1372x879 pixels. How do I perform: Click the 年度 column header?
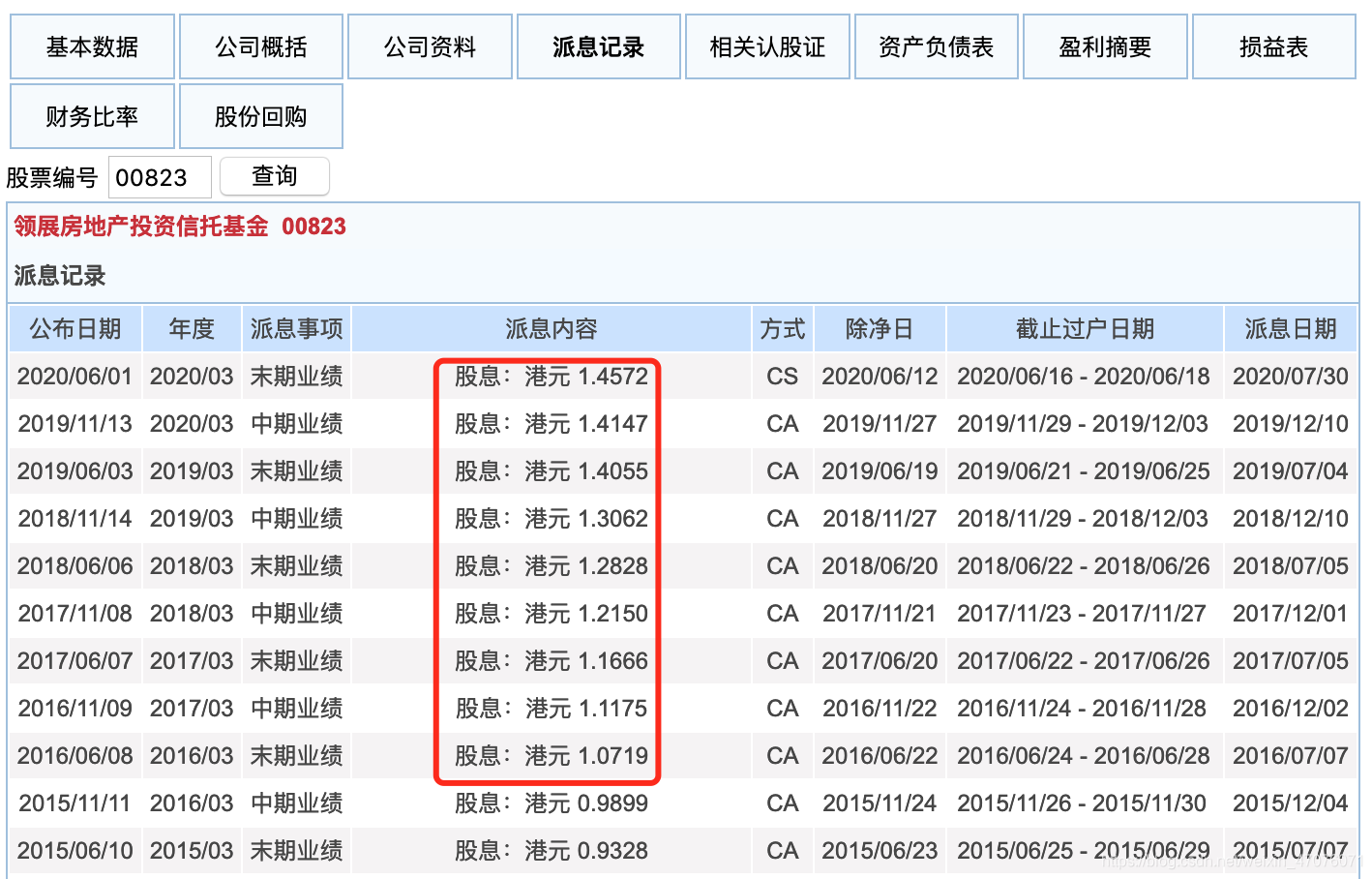pos(192,329)
